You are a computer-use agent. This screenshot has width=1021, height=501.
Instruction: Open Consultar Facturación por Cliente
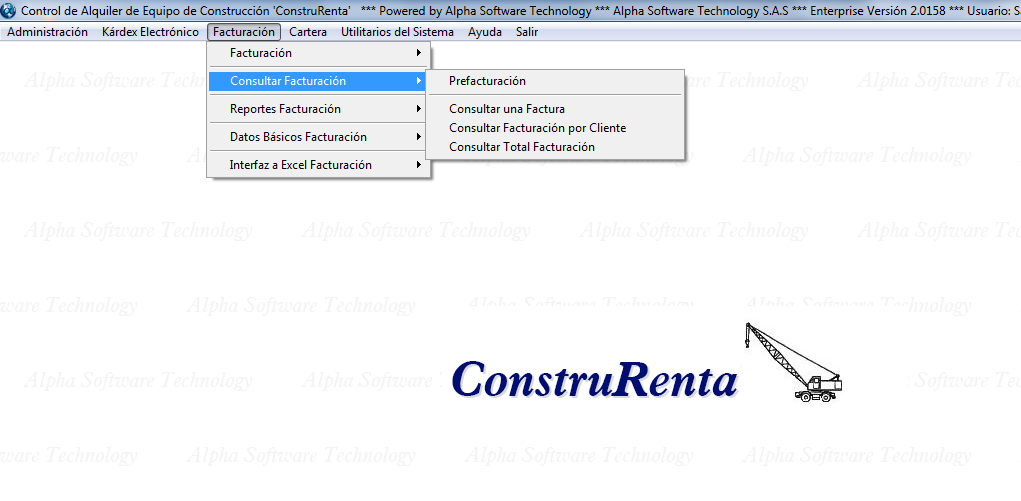point(537,128)
